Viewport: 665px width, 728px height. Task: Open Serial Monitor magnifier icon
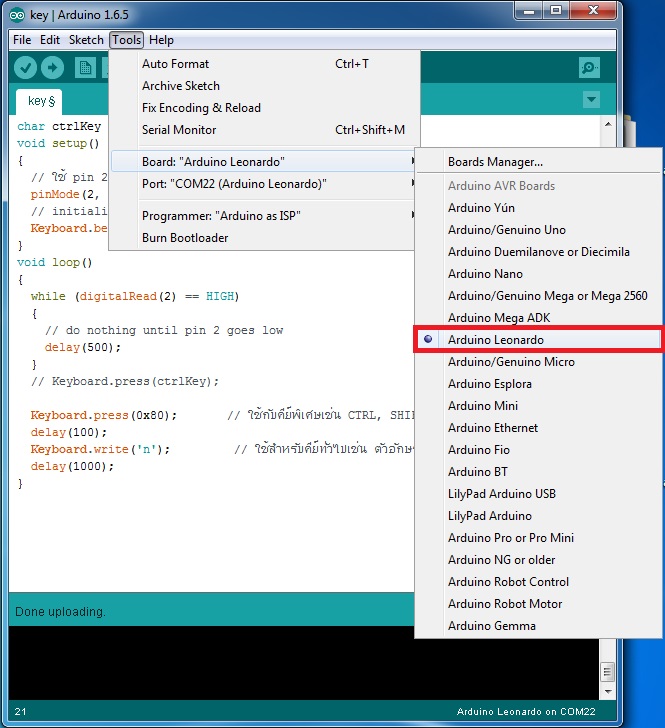[x=589, y=68]
